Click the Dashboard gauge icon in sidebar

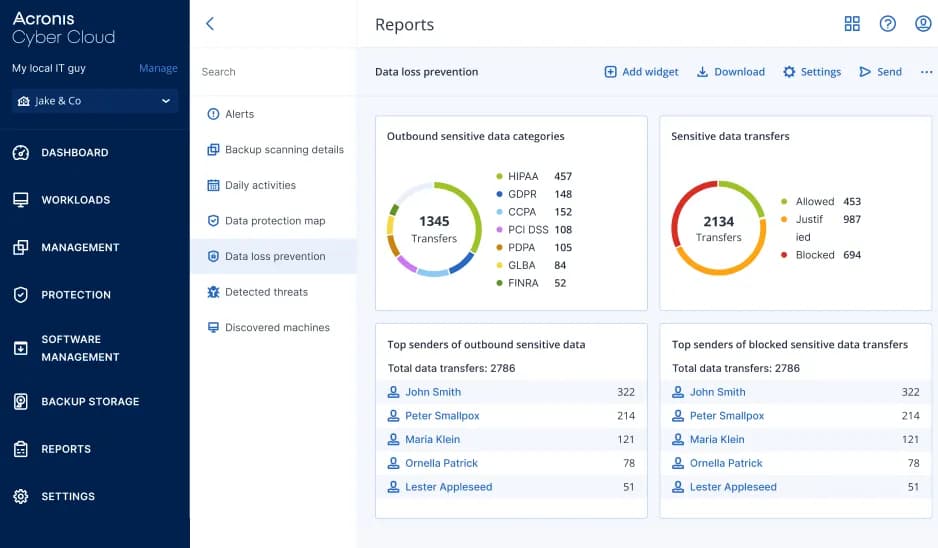point(20,153)
